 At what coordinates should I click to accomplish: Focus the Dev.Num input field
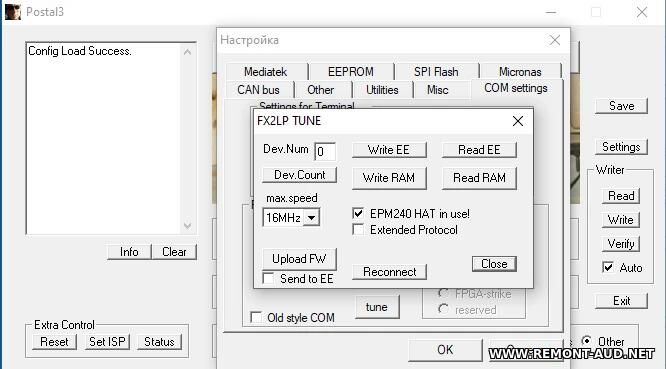325,152
